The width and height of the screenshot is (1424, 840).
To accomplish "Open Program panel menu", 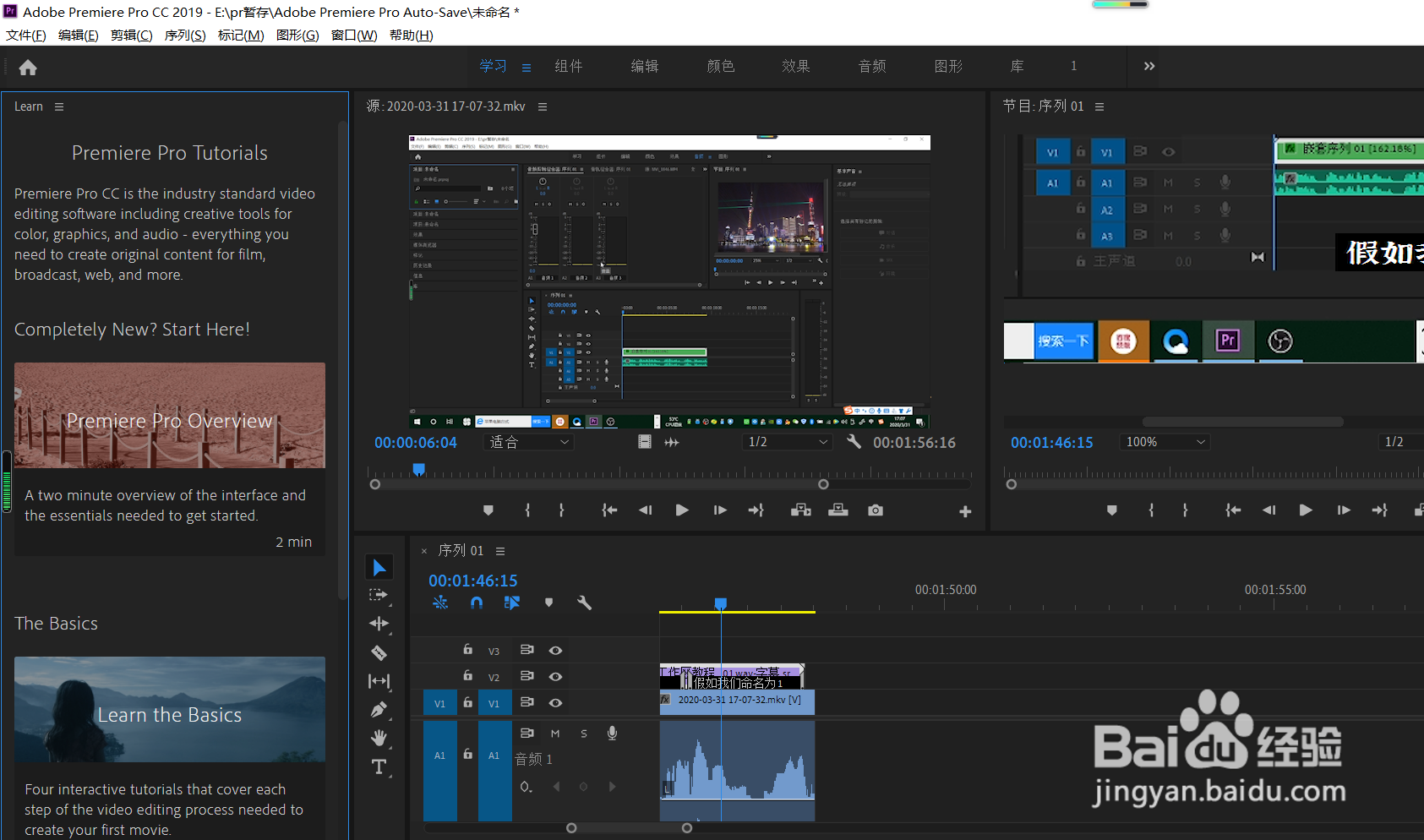I will point(1099,106).
